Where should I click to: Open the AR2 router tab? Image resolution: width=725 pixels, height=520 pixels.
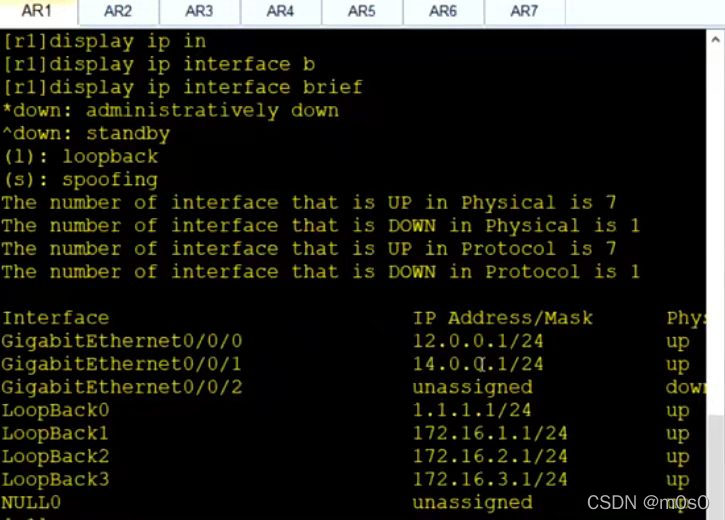point(118,12)
